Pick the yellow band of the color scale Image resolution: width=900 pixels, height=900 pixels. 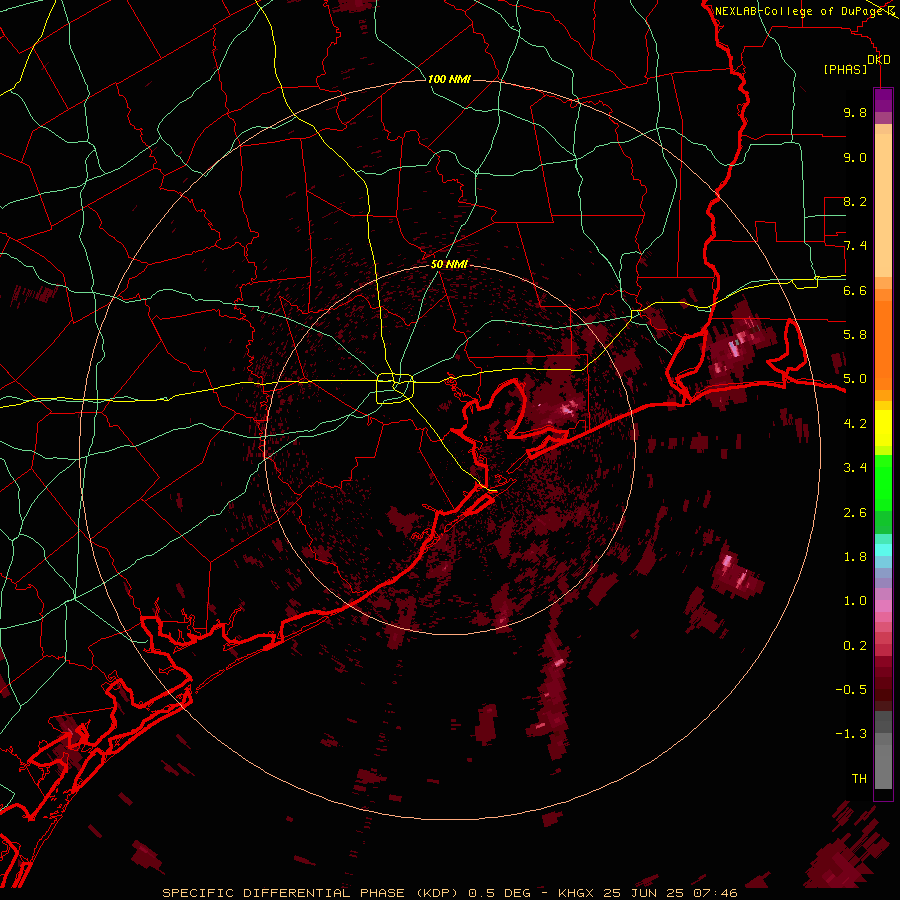pyautogui.click(x=883, y=428)
